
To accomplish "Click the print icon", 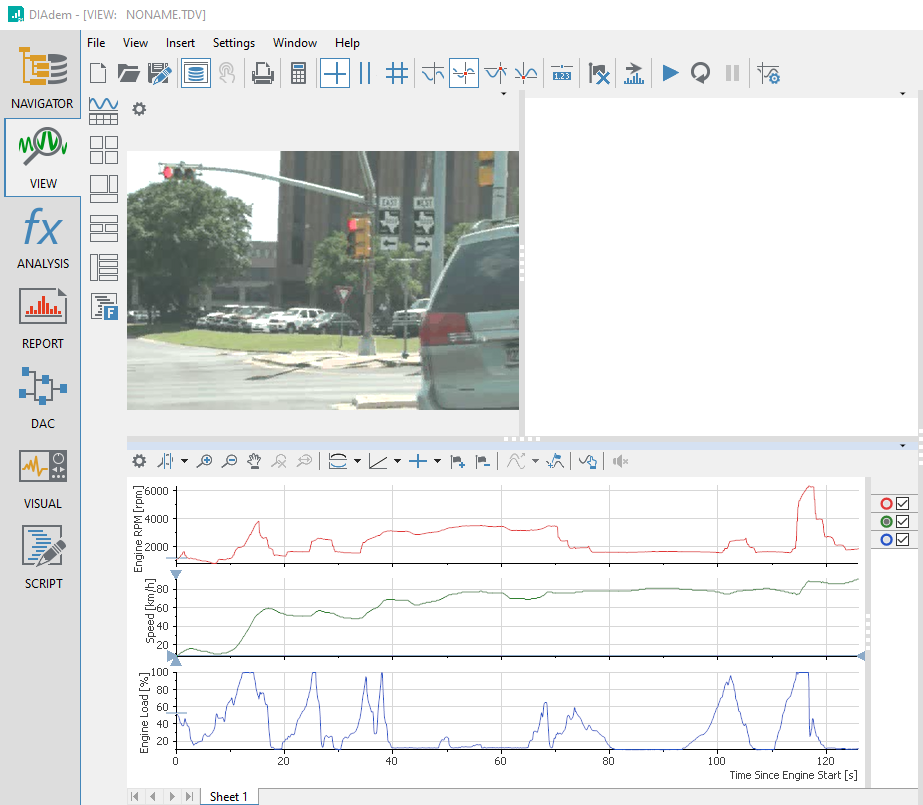I will coord(262,73).
